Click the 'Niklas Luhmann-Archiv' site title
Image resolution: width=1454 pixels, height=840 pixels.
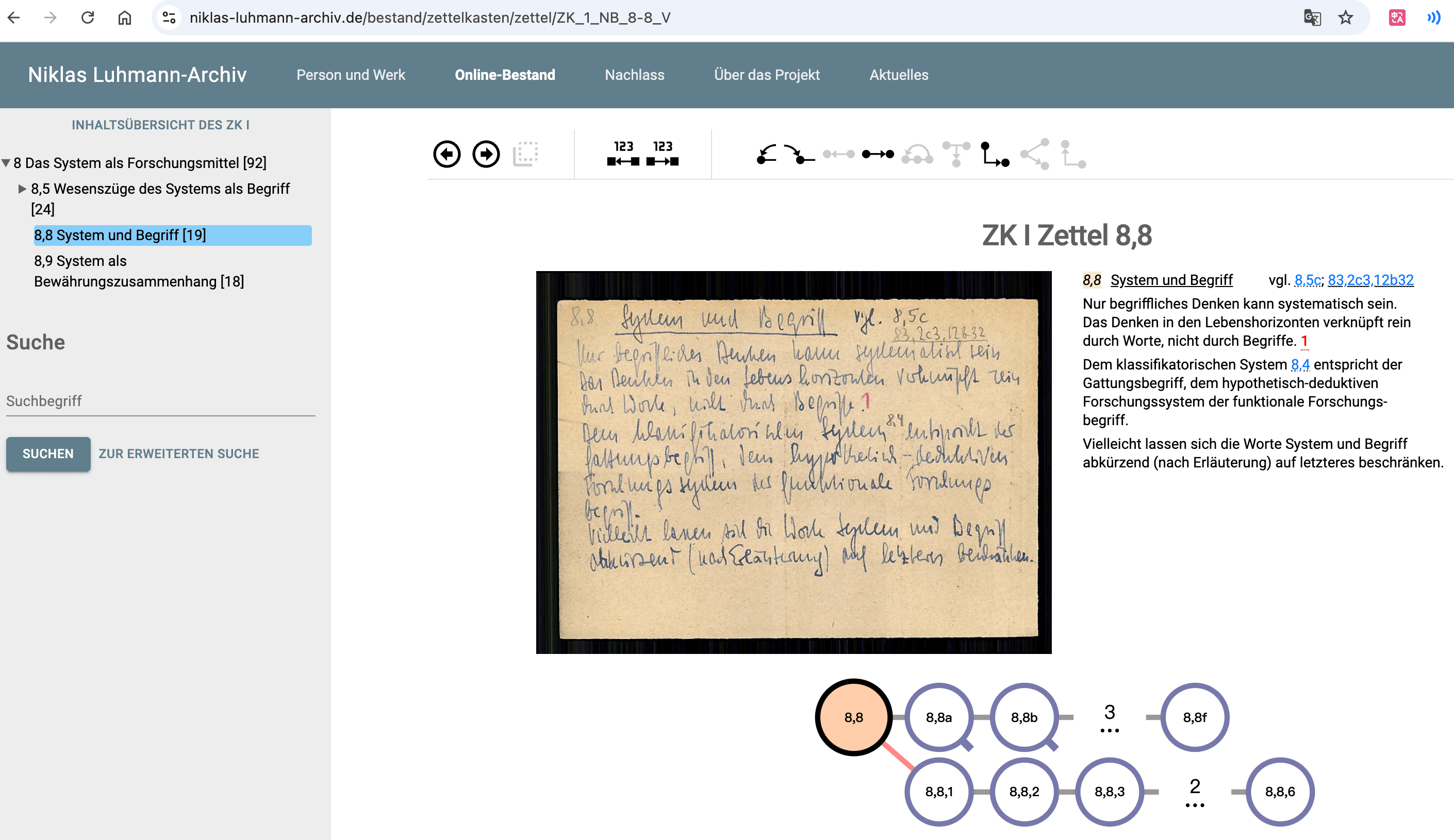coord(137,75)
